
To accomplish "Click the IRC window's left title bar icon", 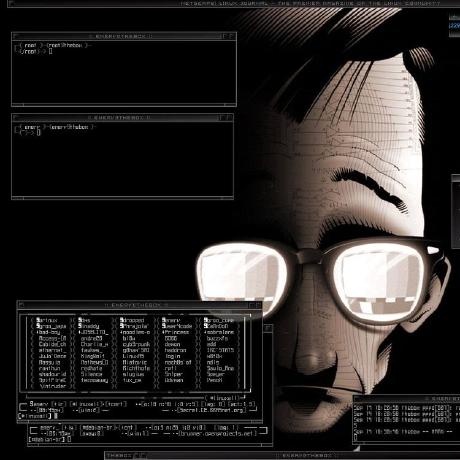I will pyautogui.click(x=21, y=305).
